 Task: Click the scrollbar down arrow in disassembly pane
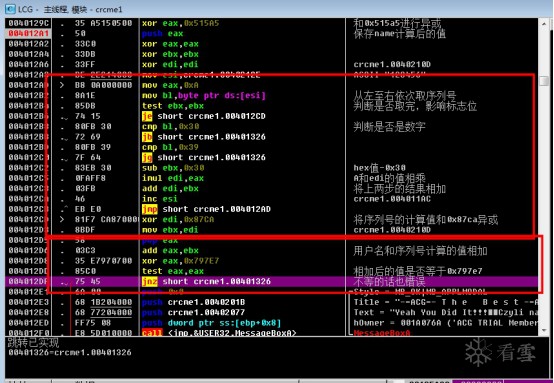544,331
